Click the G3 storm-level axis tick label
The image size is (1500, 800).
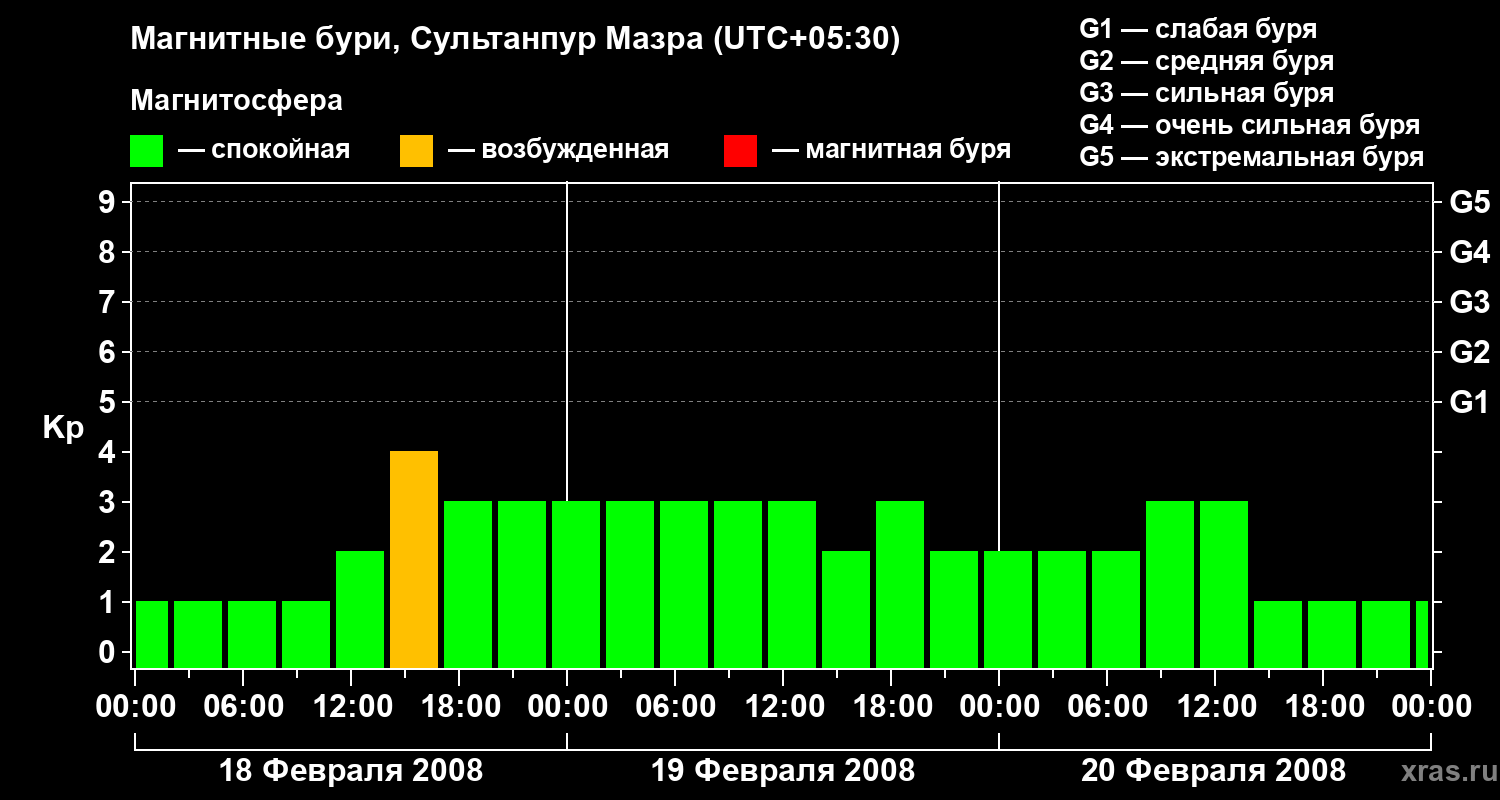click(1470, 302)
